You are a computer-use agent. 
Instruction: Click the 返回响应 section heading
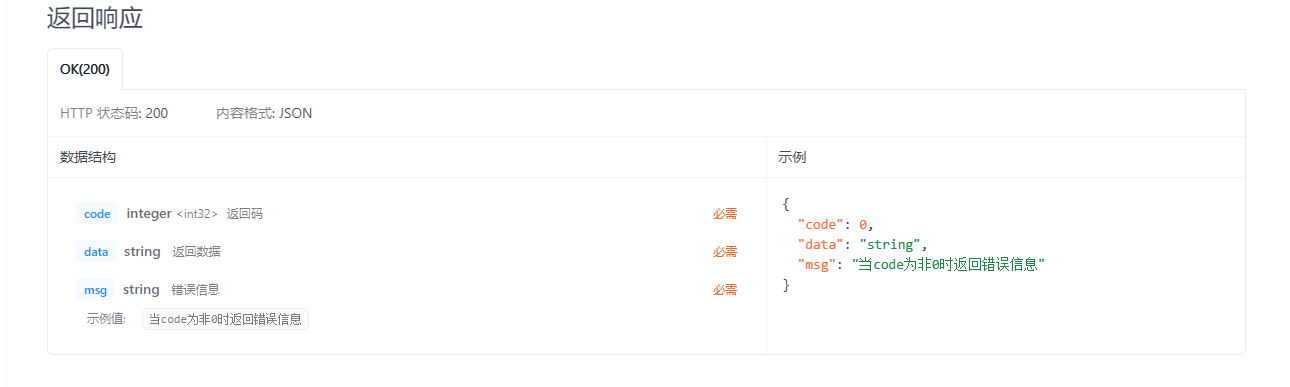pyautogui.click(x=95, y=18)
